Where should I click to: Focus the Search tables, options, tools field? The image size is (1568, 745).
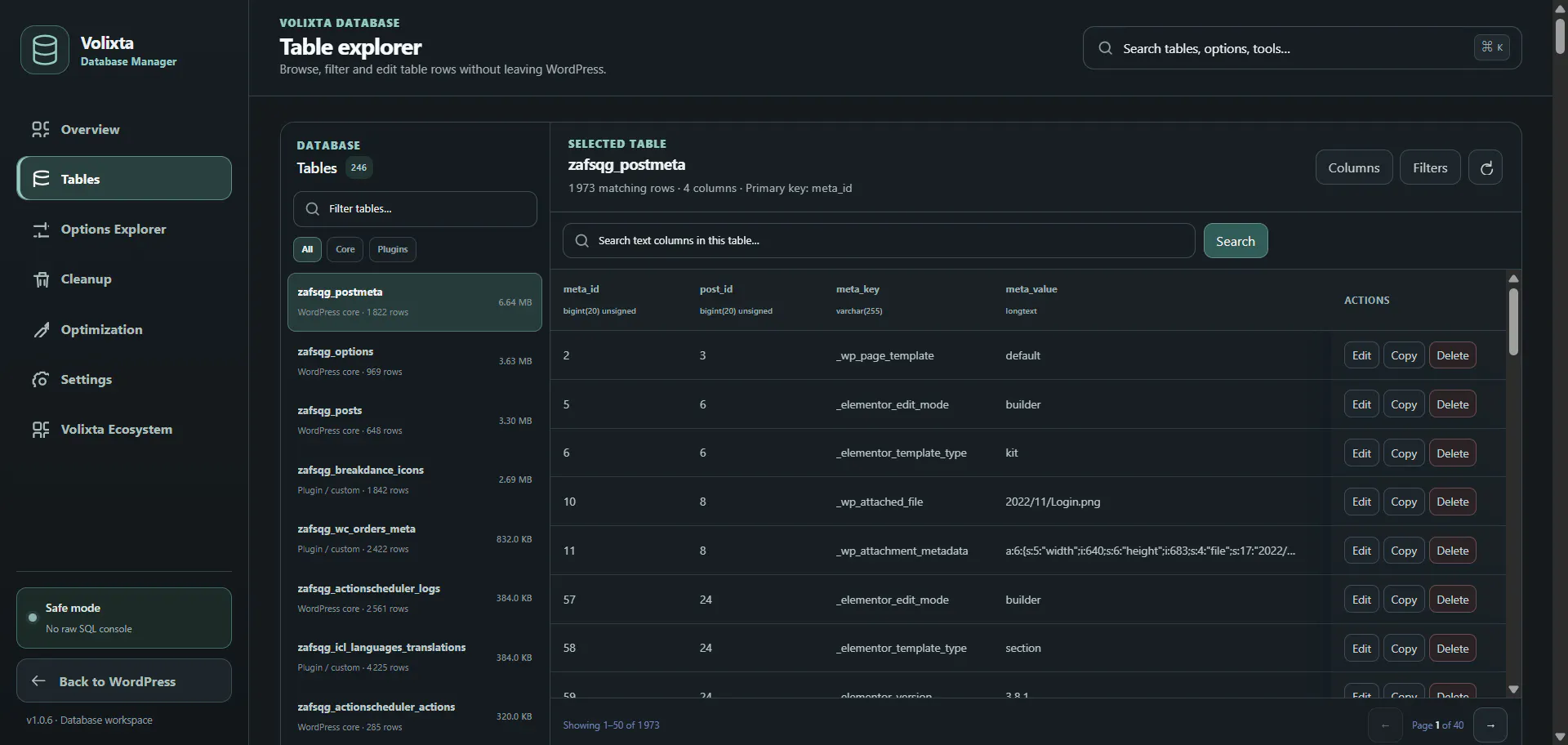[1302, 48]
